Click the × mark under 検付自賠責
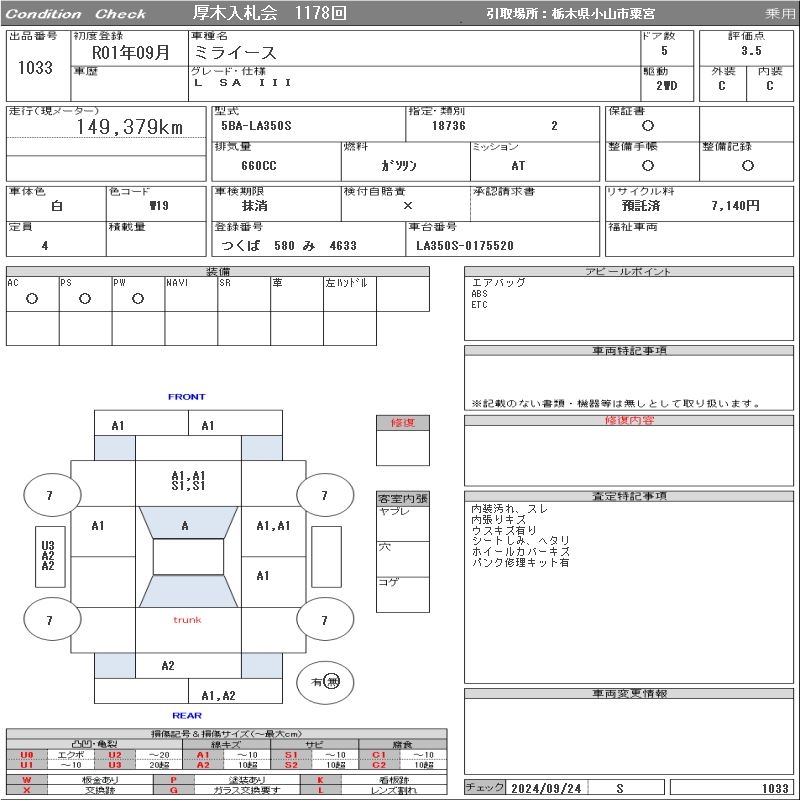Image resolution: width=800 pixels, height=800 pixels. click(408, 206)
